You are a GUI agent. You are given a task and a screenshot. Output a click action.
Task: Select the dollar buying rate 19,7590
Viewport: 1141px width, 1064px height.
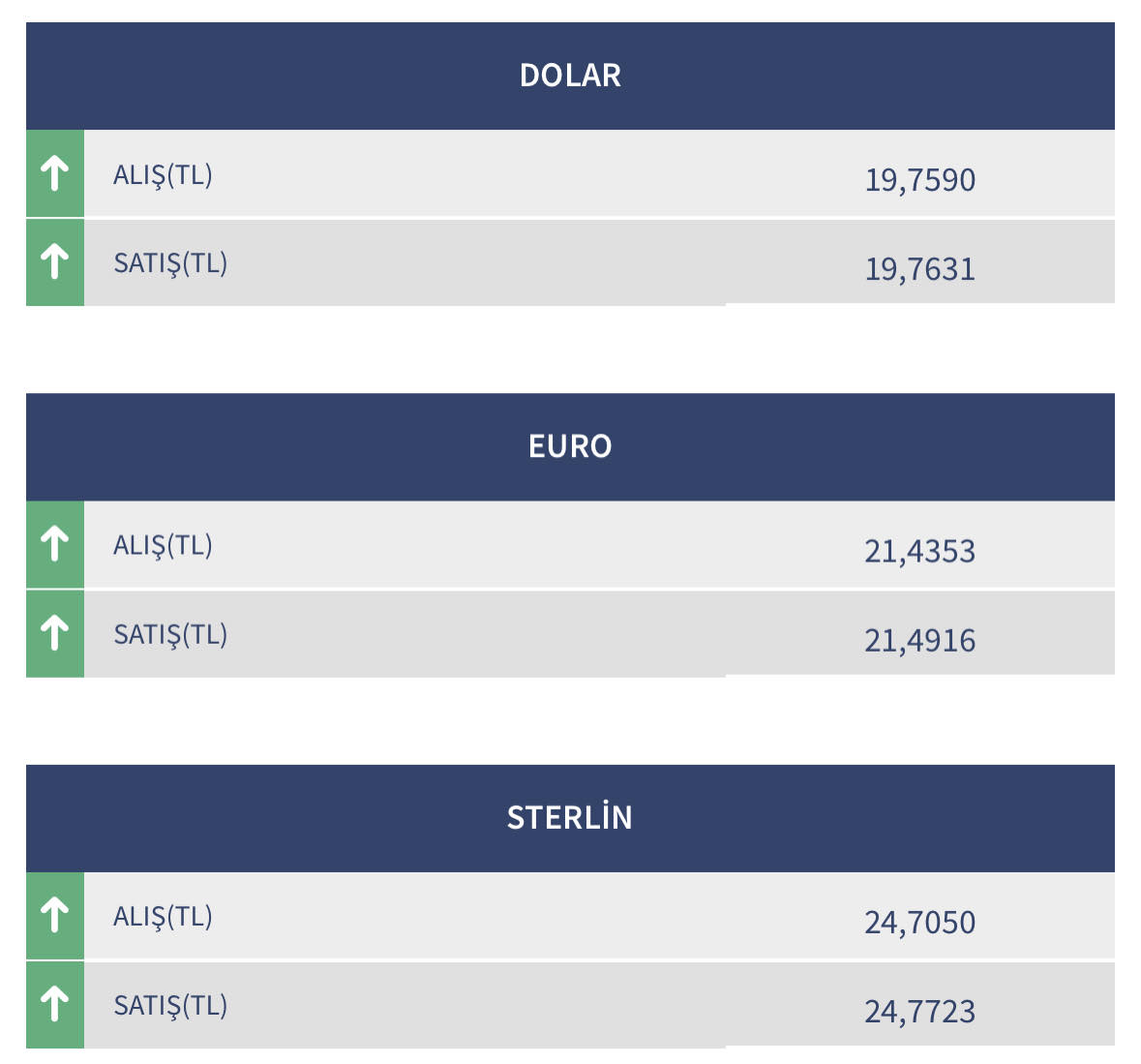point(919,180)
